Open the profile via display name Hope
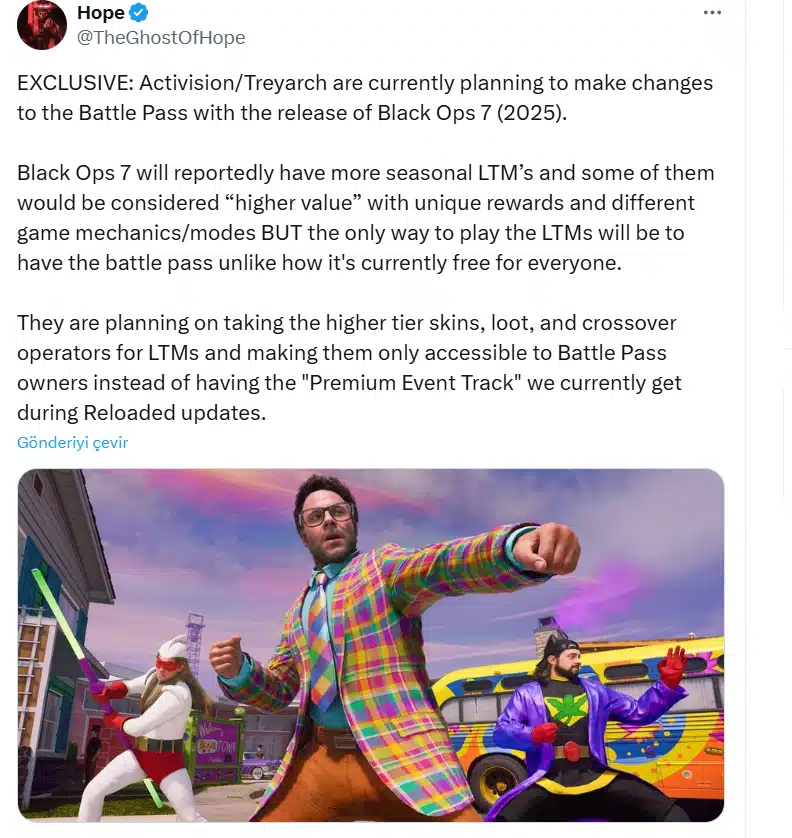Viewport: 792px width, 838px height. (101, 13)
